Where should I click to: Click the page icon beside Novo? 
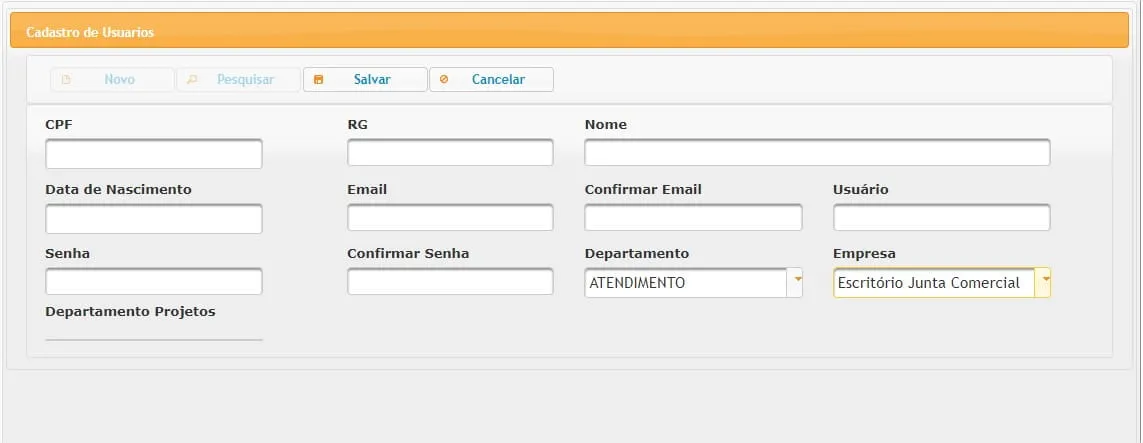pyautogui.click(x=67, y=80)
